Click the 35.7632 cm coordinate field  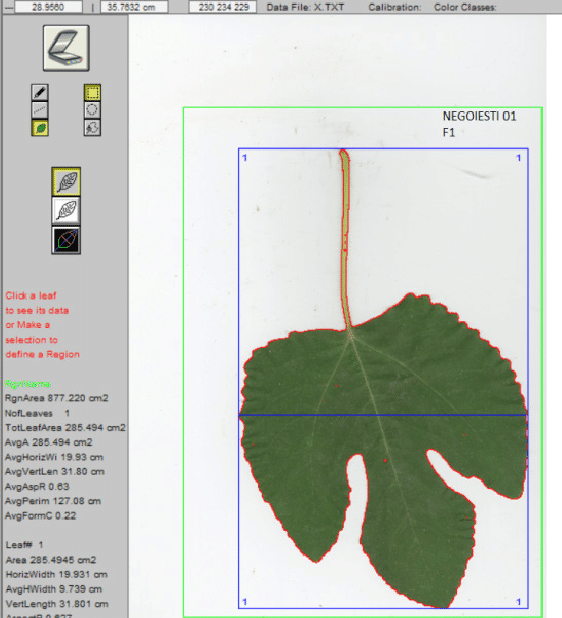[134, 7]
